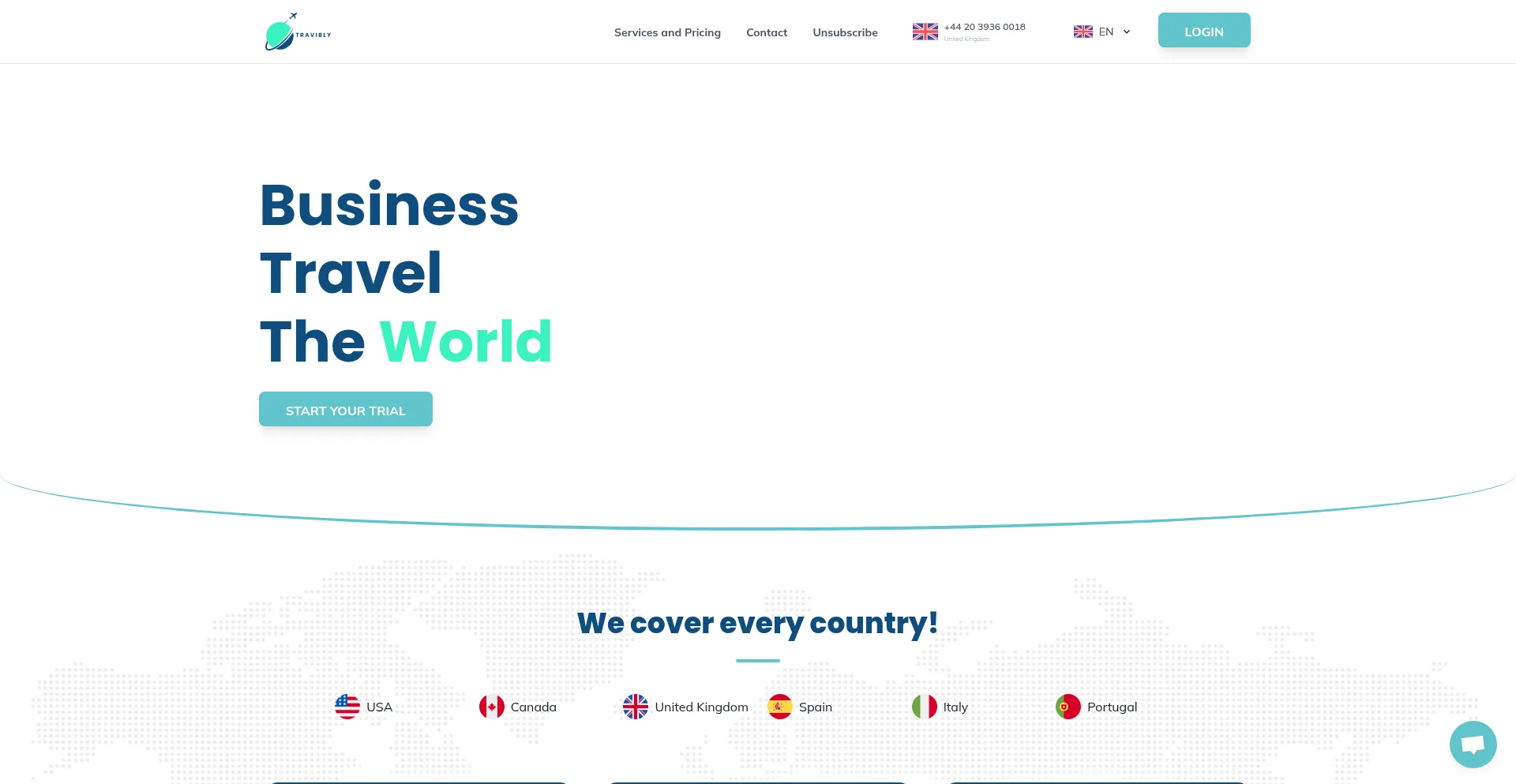The height and width of the screenshot is (784, 1516).
Task: Click the UK flag beside the phone number
Action: coord(925,32)
